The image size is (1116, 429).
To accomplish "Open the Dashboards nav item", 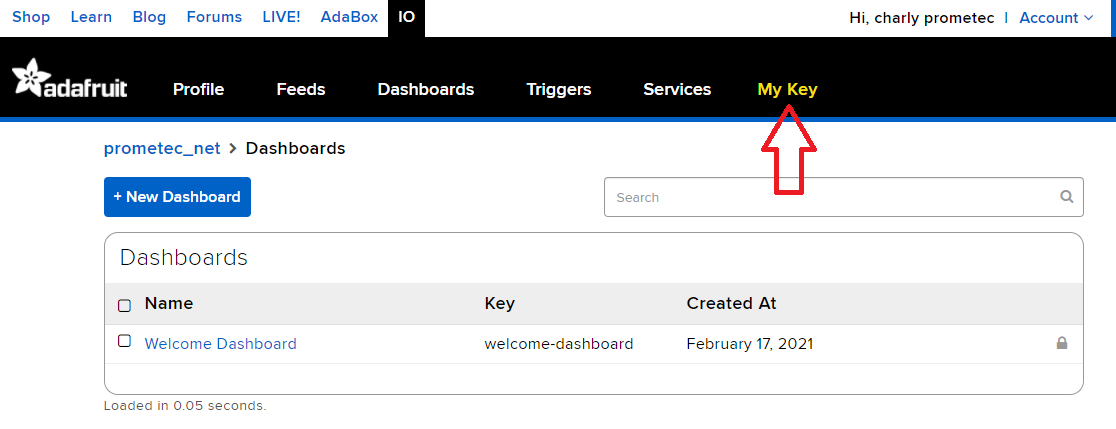I will coord(426,89).
